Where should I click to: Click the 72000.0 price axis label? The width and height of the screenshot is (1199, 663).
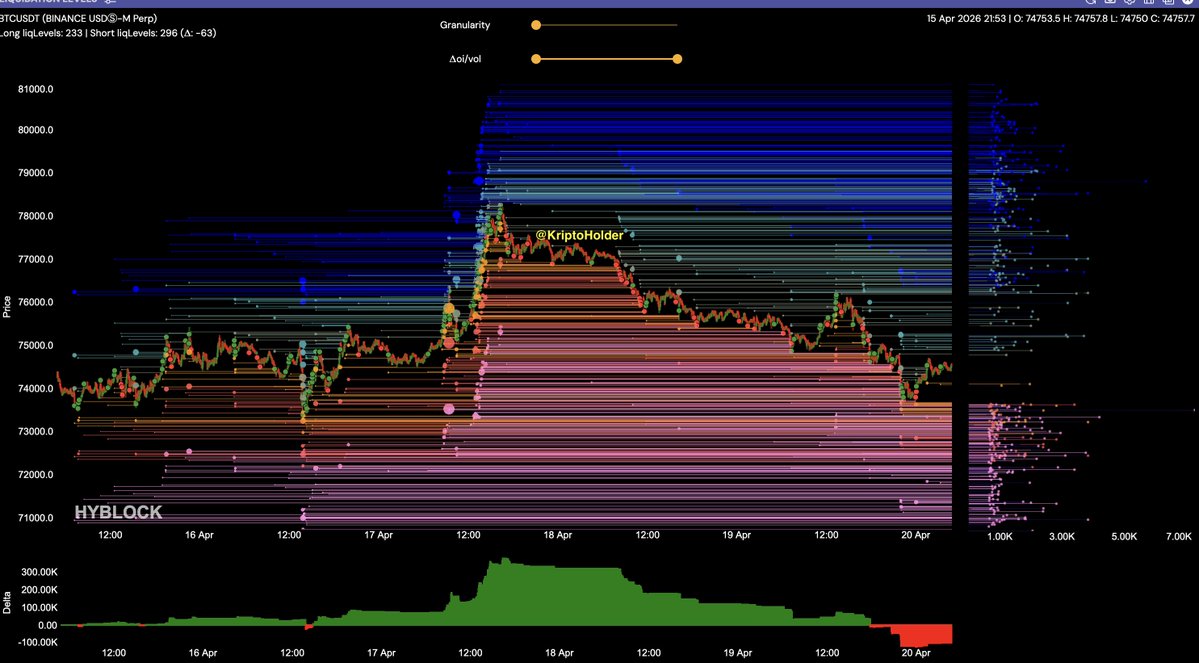(x=35, y=475)
